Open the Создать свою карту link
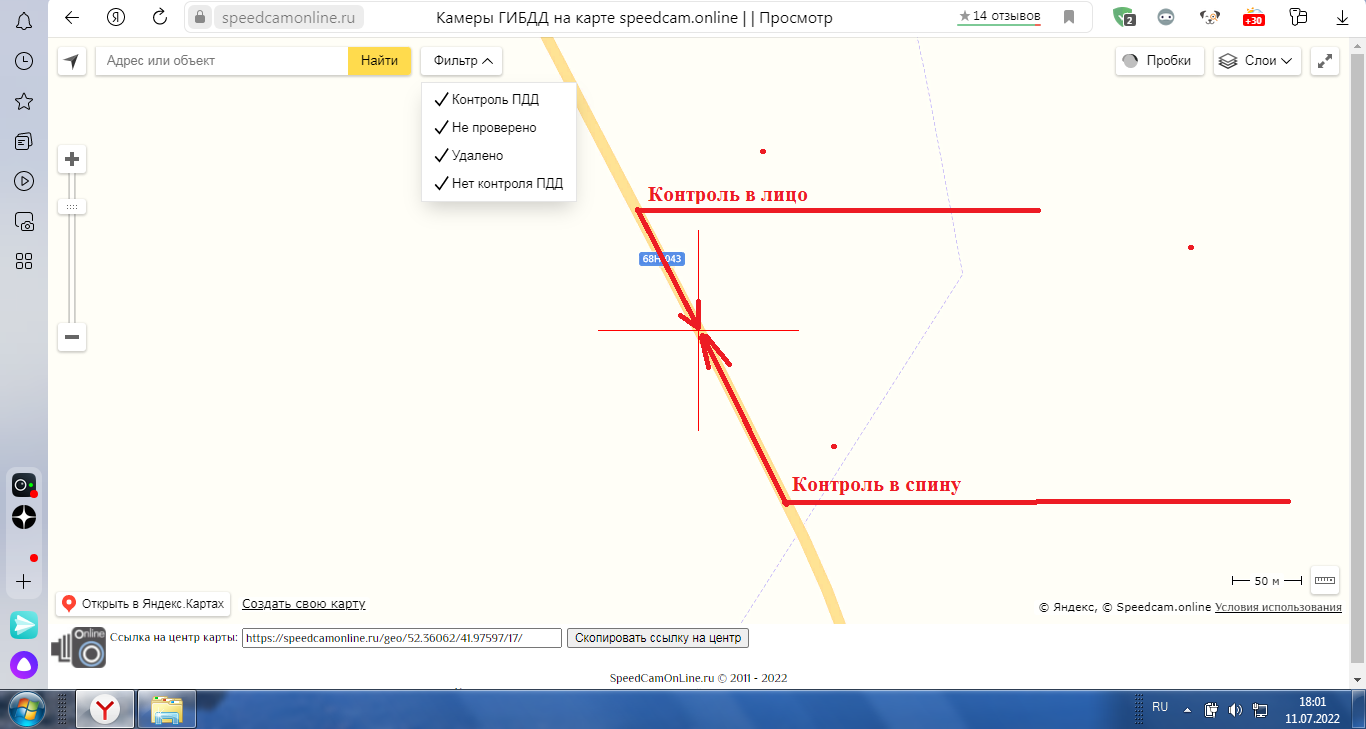1366x729 pixels. (x=303, y=604)
